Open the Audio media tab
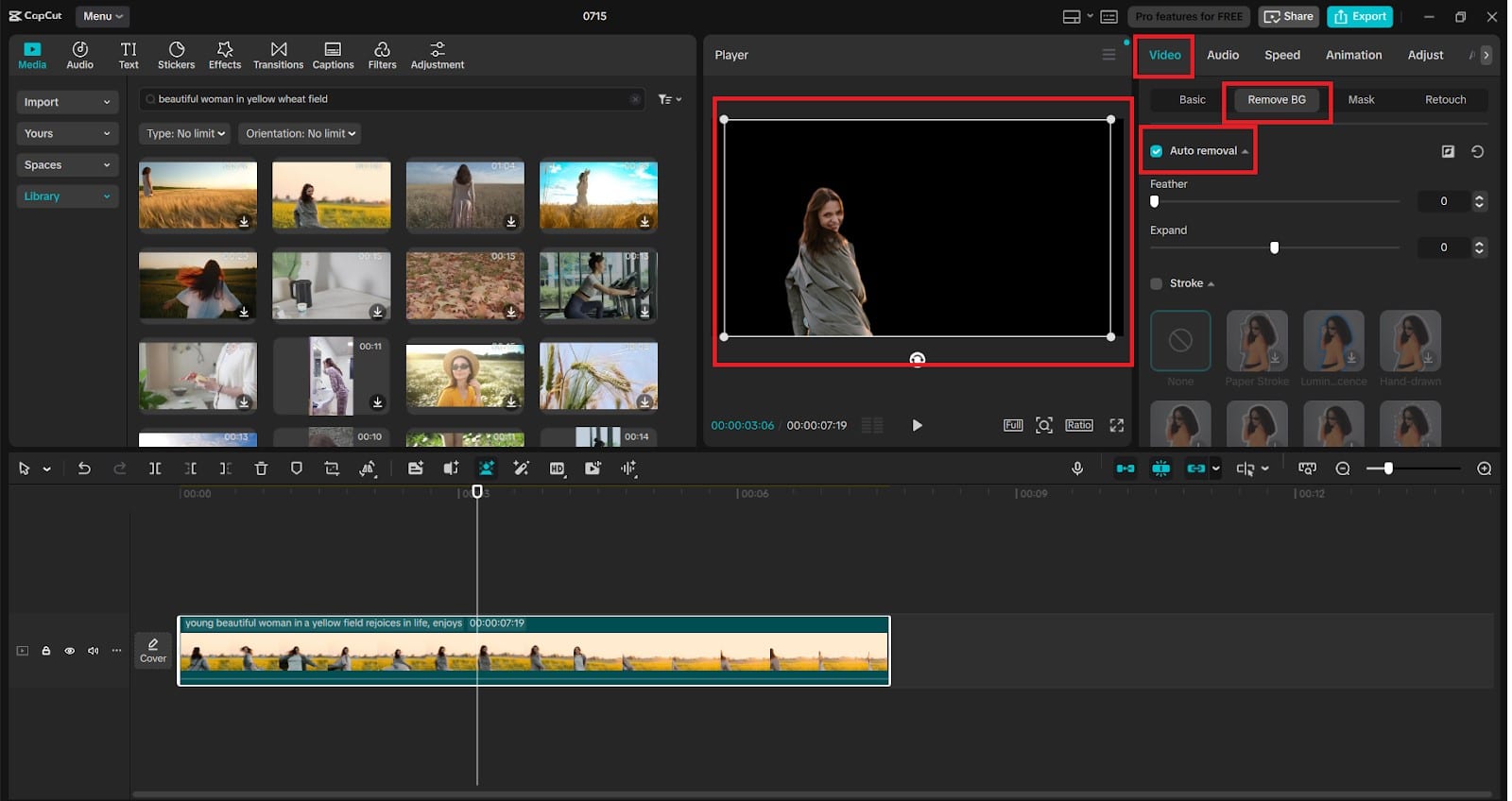 79,55
